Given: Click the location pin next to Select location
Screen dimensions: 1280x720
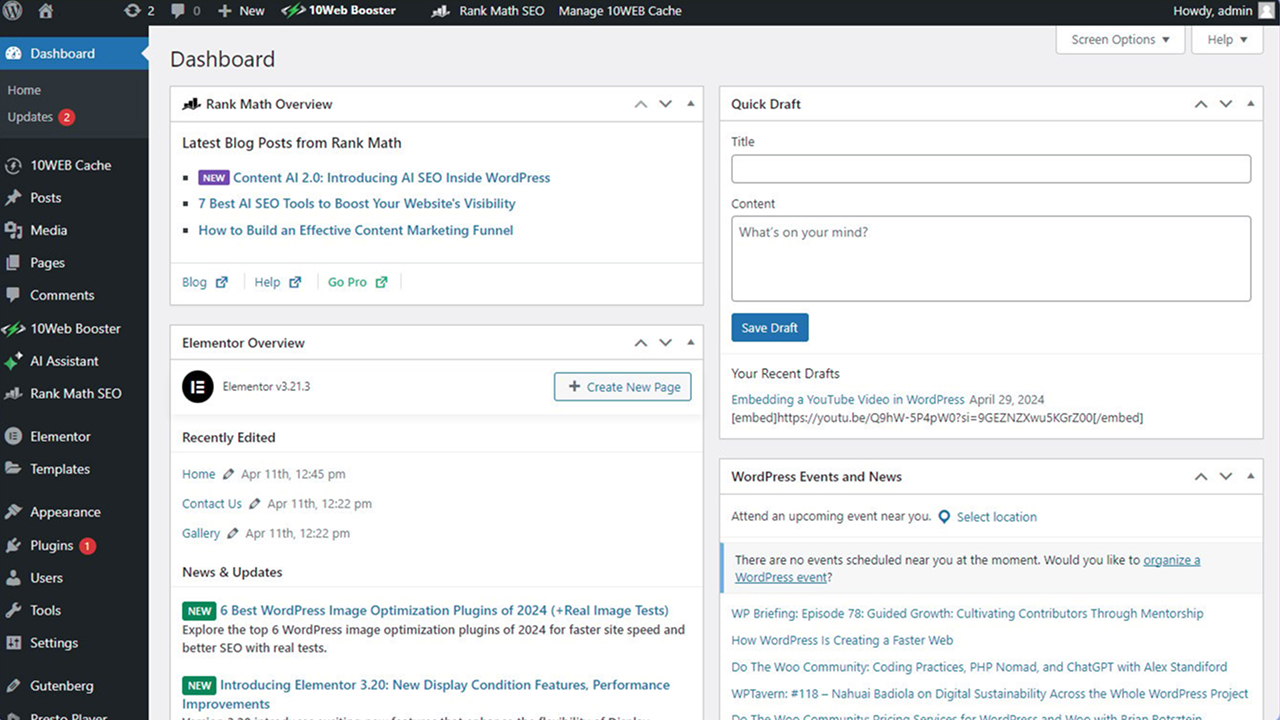Looking at the screenshot, I should (x=944, y=517).
